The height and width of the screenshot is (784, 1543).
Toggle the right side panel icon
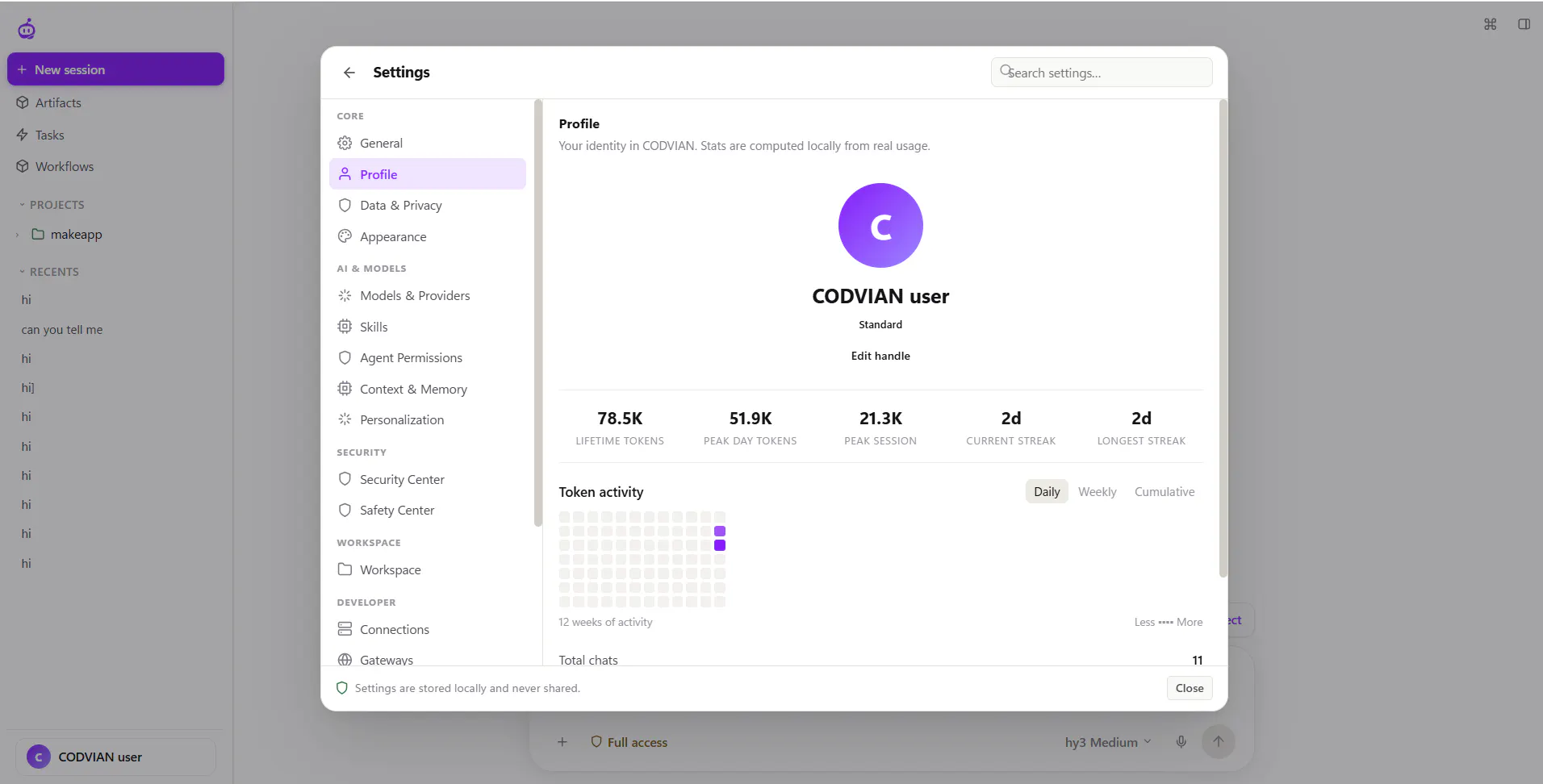point(1524,24)
